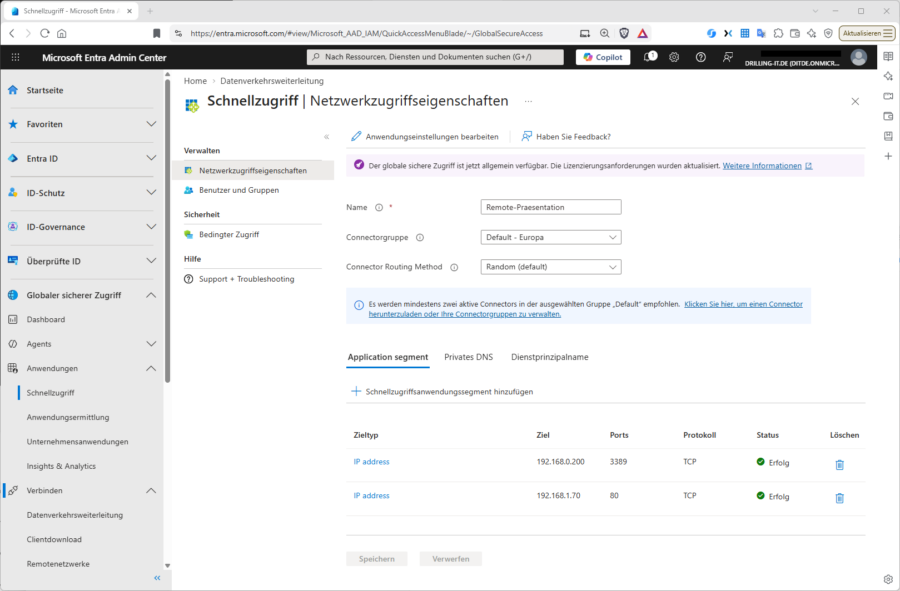Open the Entra app launcher waffle icon
900x591 pixels.
point(15,57)
